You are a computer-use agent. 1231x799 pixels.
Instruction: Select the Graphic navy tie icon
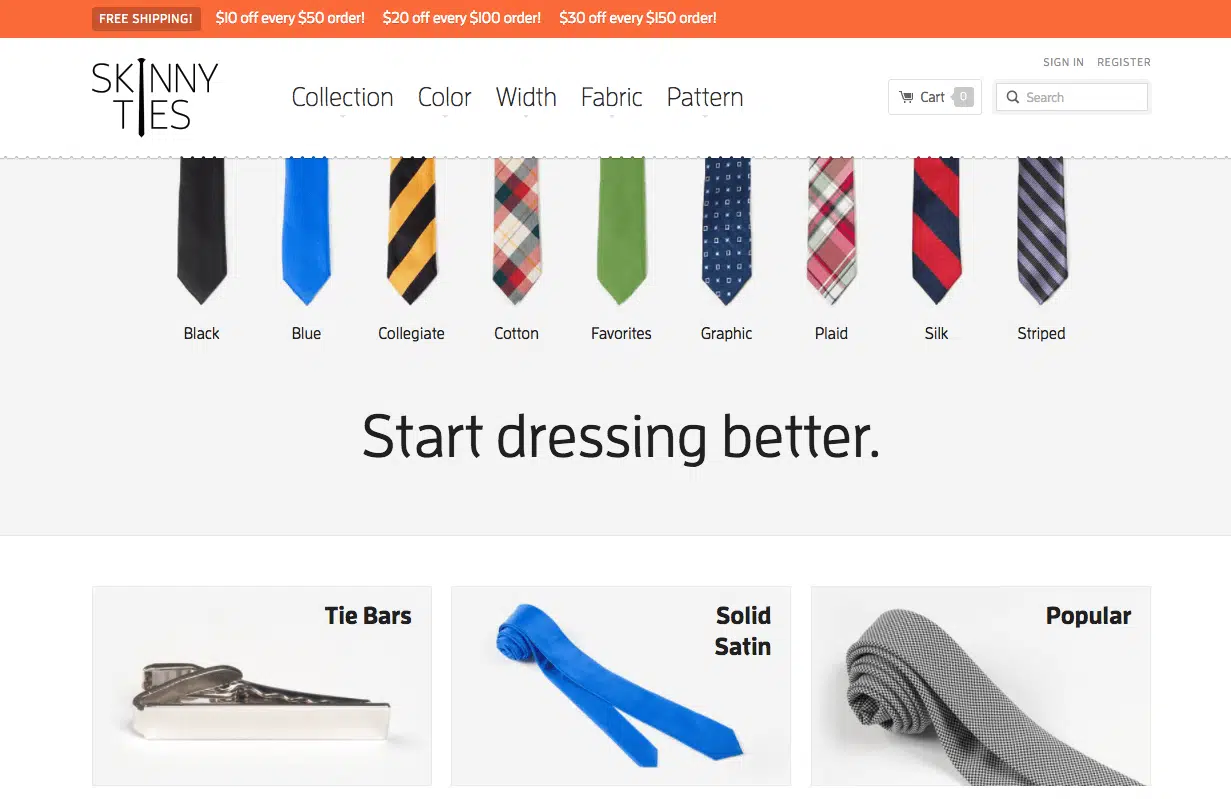726,231
